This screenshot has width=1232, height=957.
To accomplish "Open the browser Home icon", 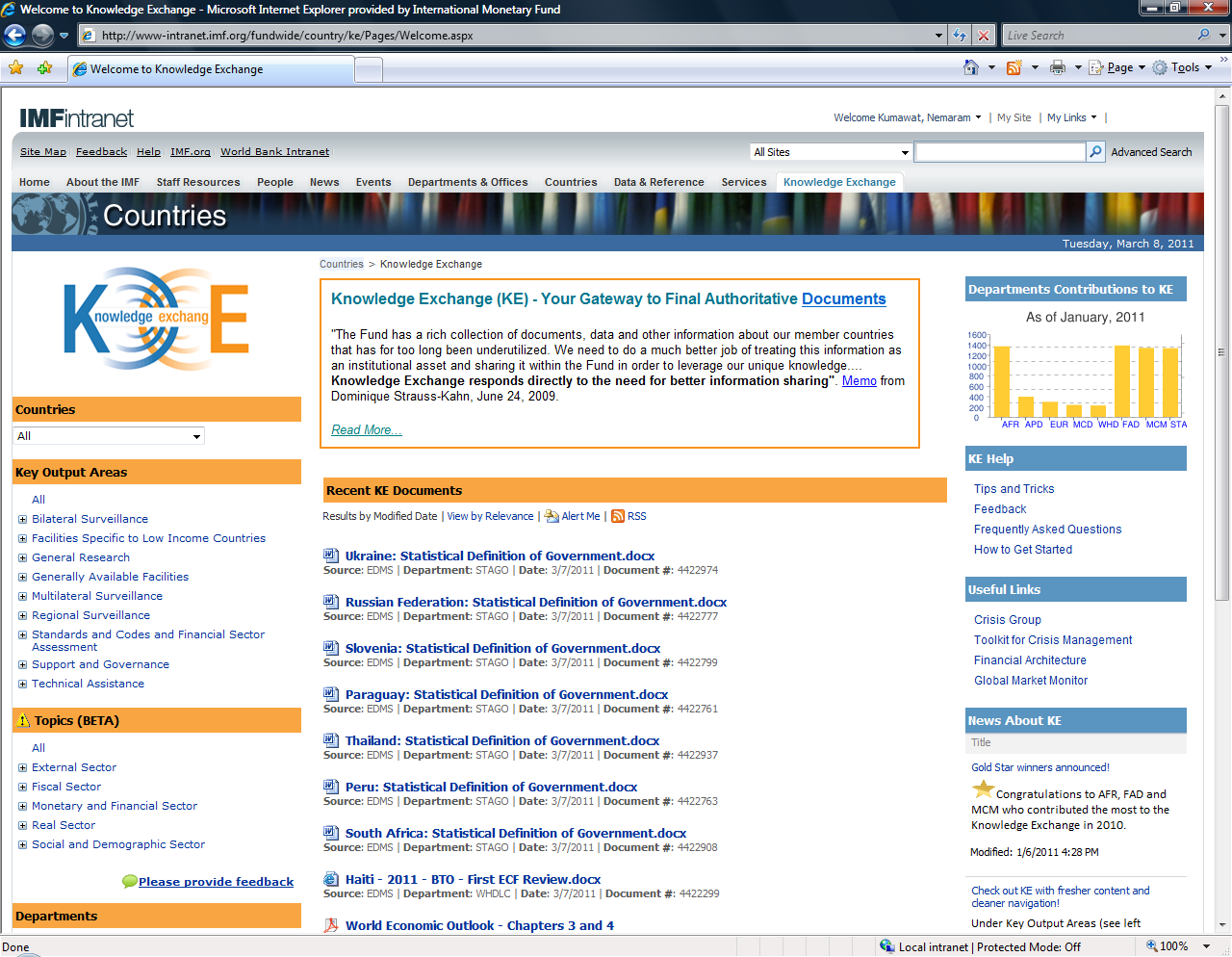I will pos(971,67).
